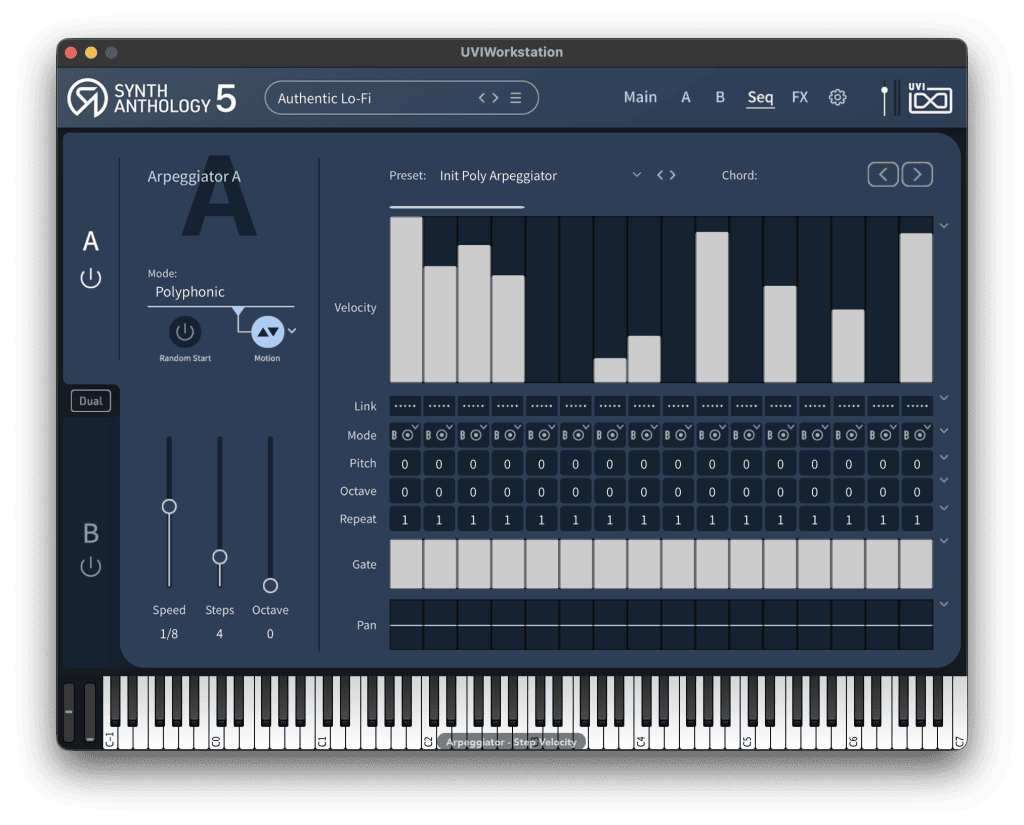Select the large A arpeggiator label
This screenshot has height=825, width=1024.
(x=91, y=241)
